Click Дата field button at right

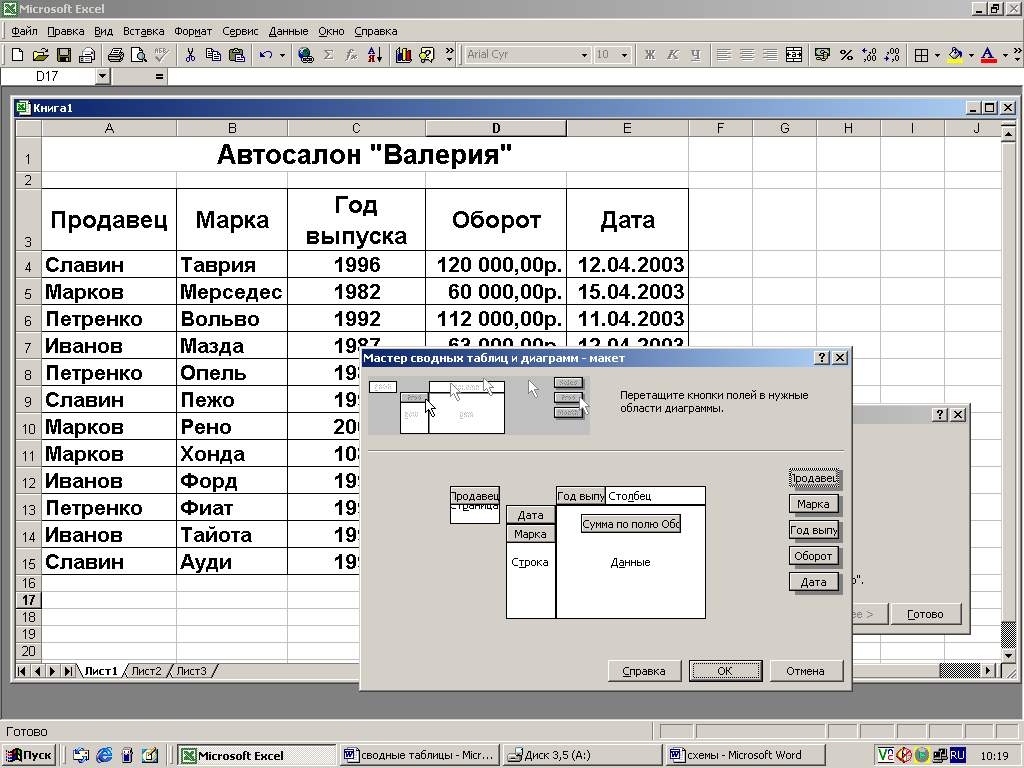pyautogui.click(x=813, y=582)
